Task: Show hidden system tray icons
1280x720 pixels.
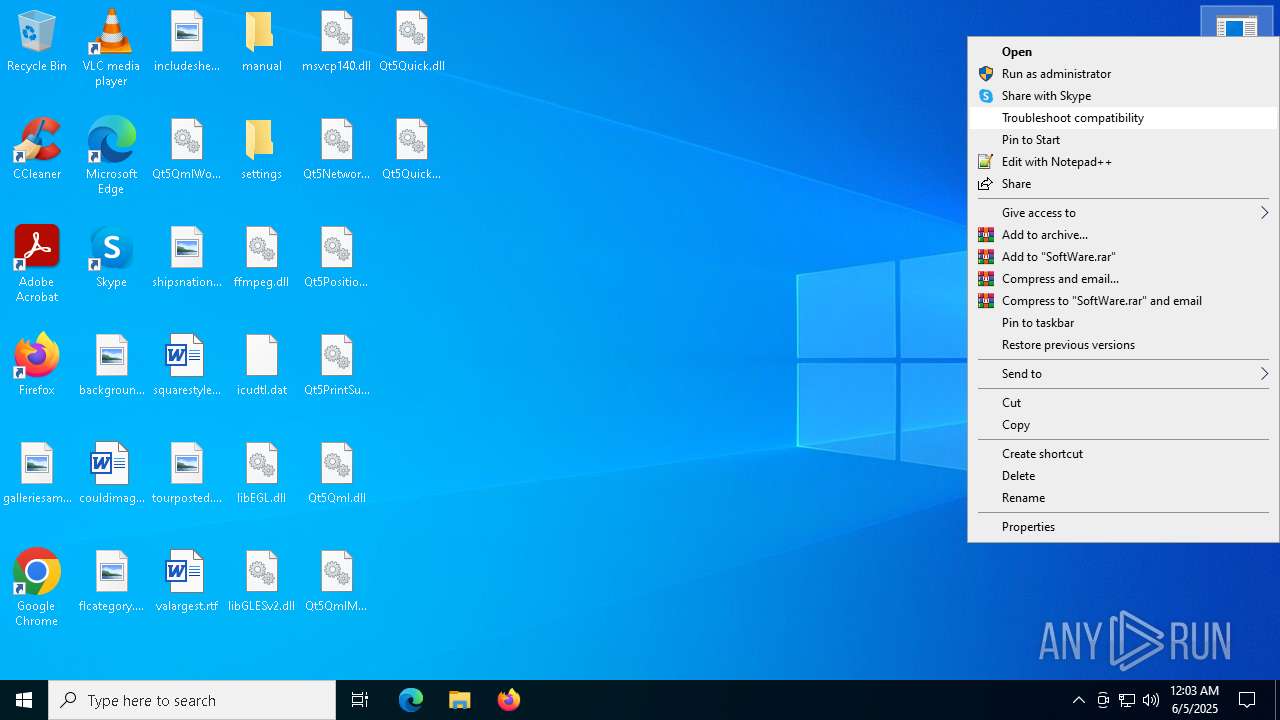Action: pos(1079,700)
